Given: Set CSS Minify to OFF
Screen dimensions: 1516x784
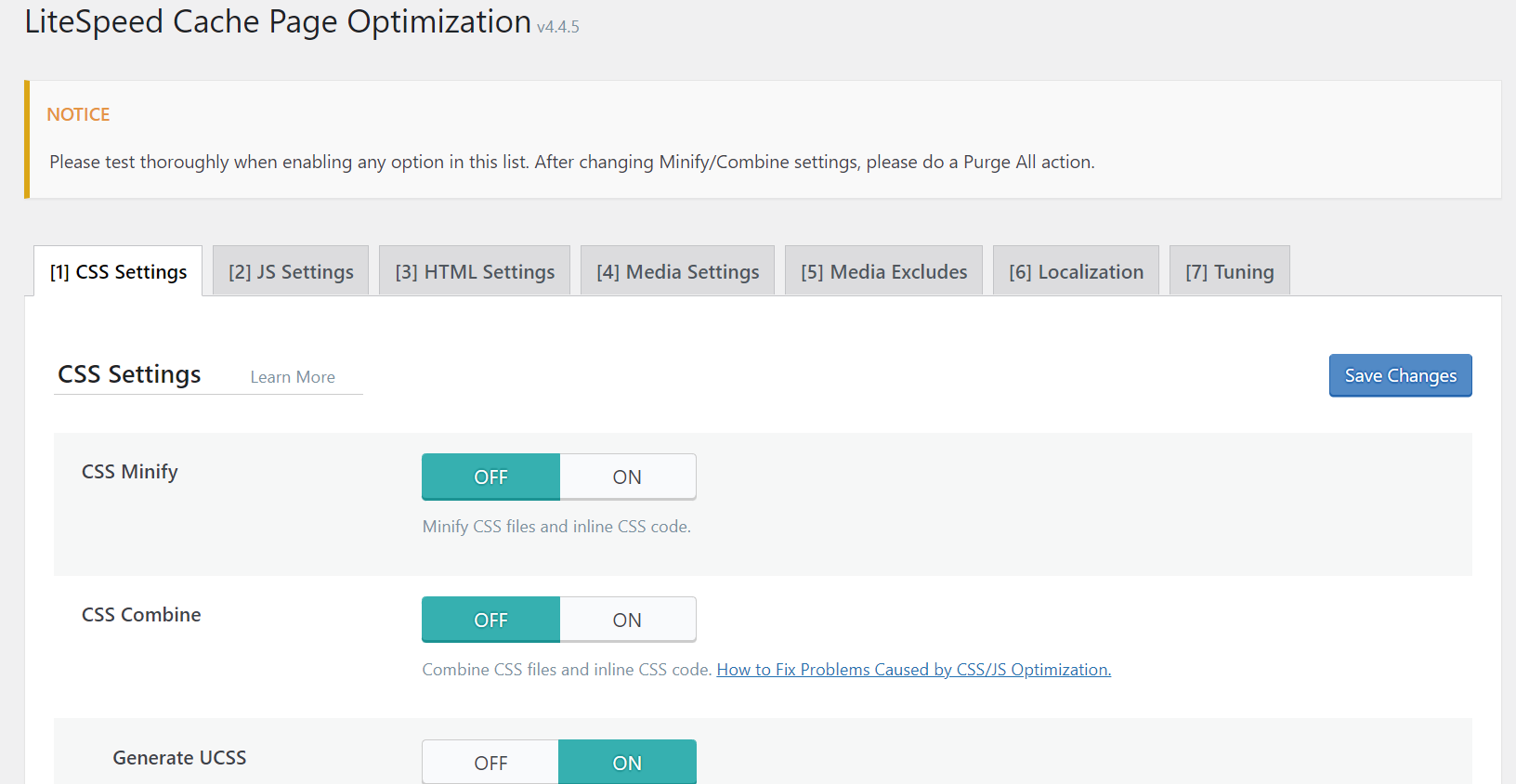Looking at the screenshot, I should tap(490, 477).
